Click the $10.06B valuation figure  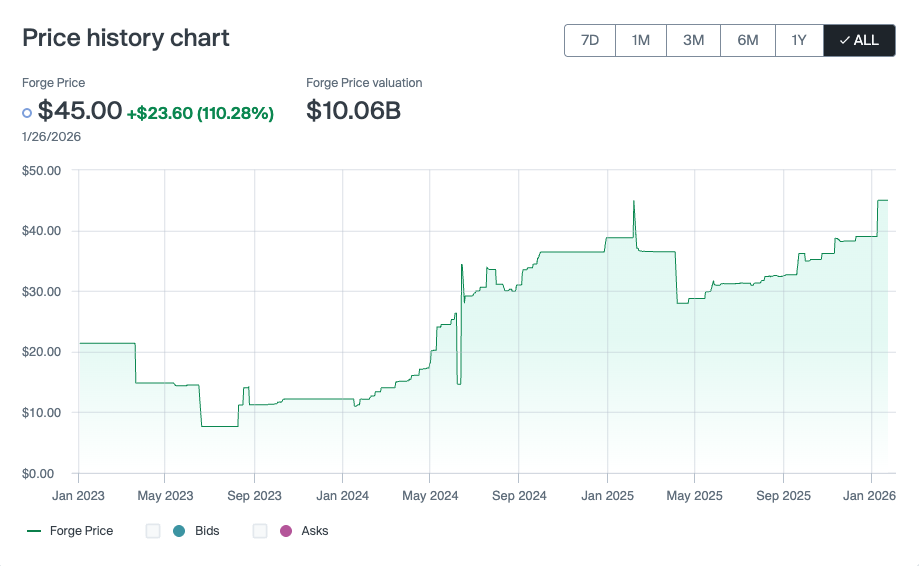(353, 110)
